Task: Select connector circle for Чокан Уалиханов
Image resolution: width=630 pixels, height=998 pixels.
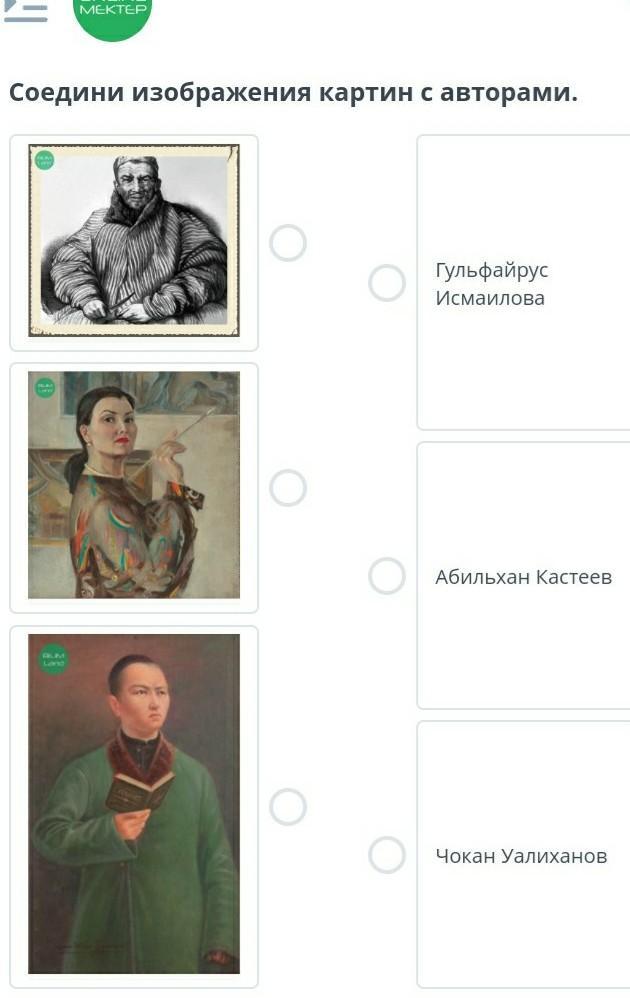Action: pos(387,854)
